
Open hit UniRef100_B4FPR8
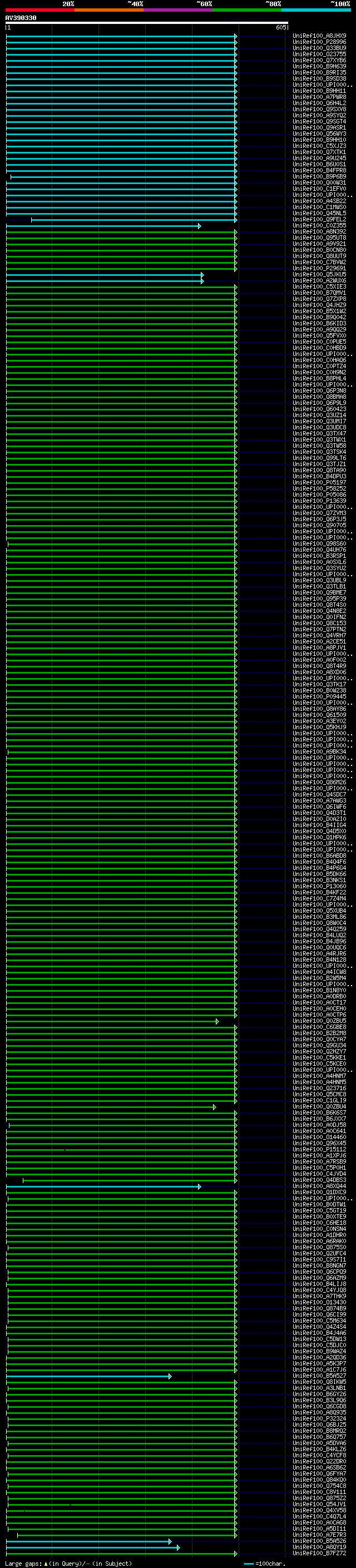319,170
